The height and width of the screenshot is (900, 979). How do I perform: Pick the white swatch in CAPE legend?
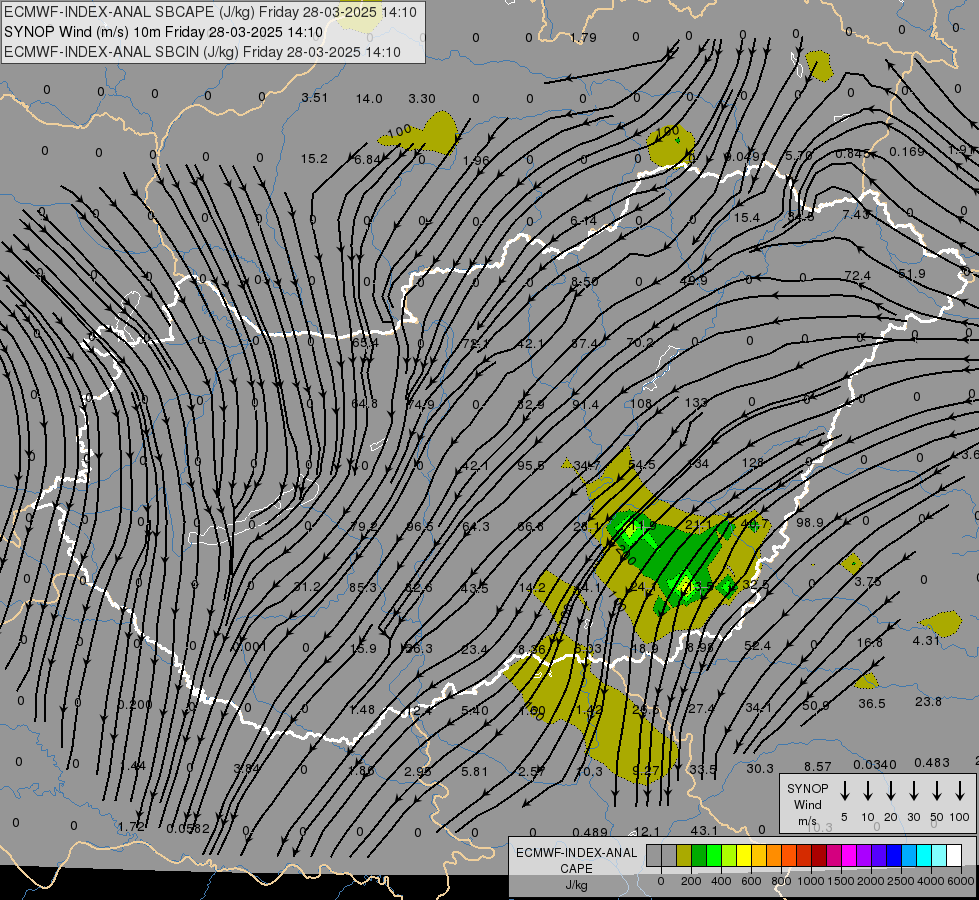tap(955, 855)
